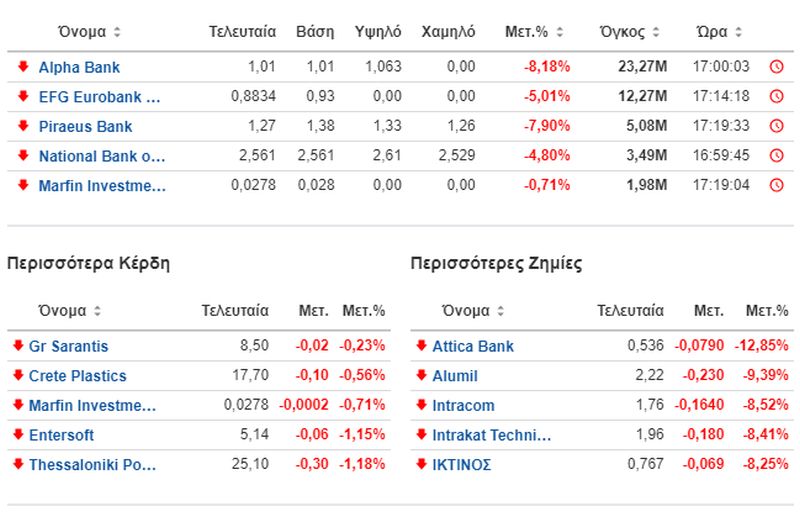Sort top table by Όνομα column arrows
Viewport: 800px width, 512px height.
117,32
